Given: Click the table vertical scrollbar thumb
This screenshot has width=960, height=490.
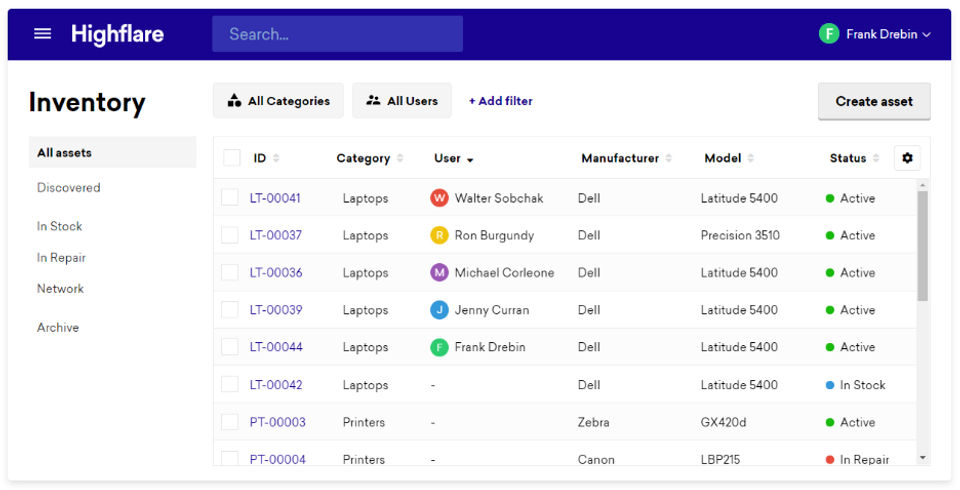Looking at the screenshot, I should pos(922,245).
